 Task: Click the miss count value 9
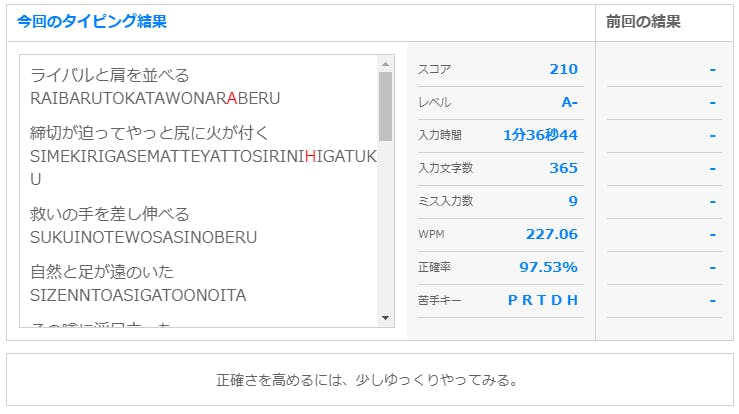coord(573,201)
